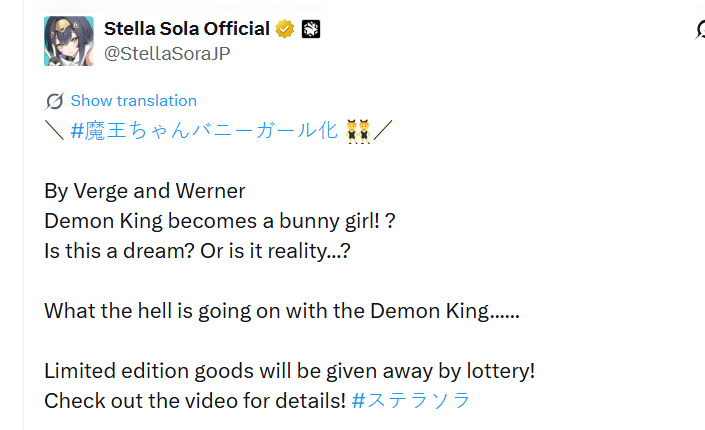Open the #魔王ちゃんバニーガール化 hashtag

pyautogui.click(x=204, y=131)
